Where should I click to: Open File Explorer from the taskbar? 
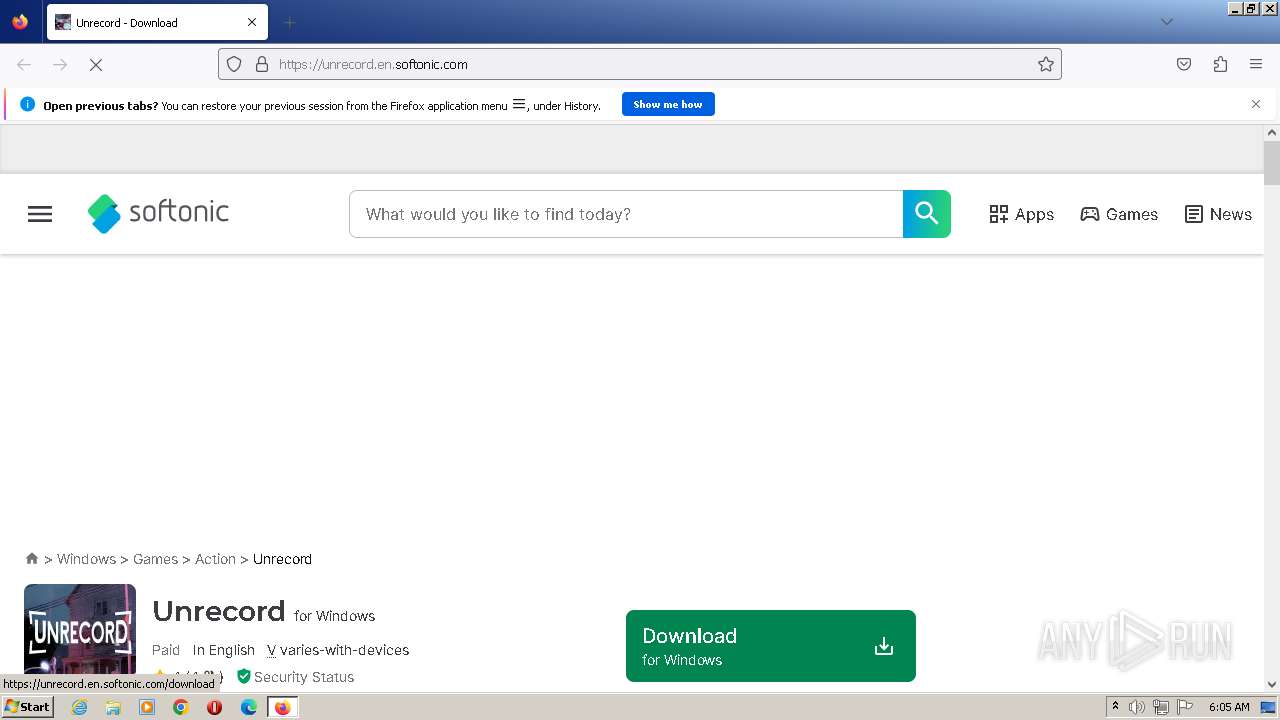tap(113, 707)
